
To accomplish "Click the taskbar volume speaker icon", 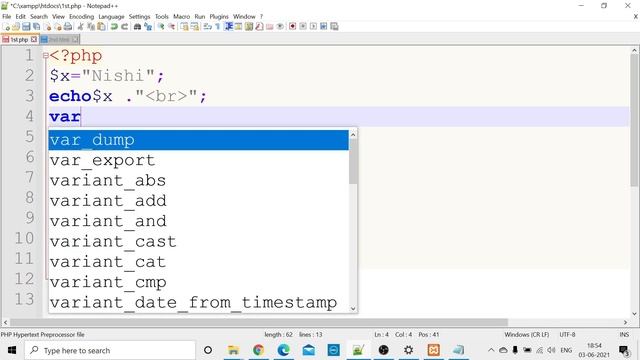I will click(x=551, y=350).
